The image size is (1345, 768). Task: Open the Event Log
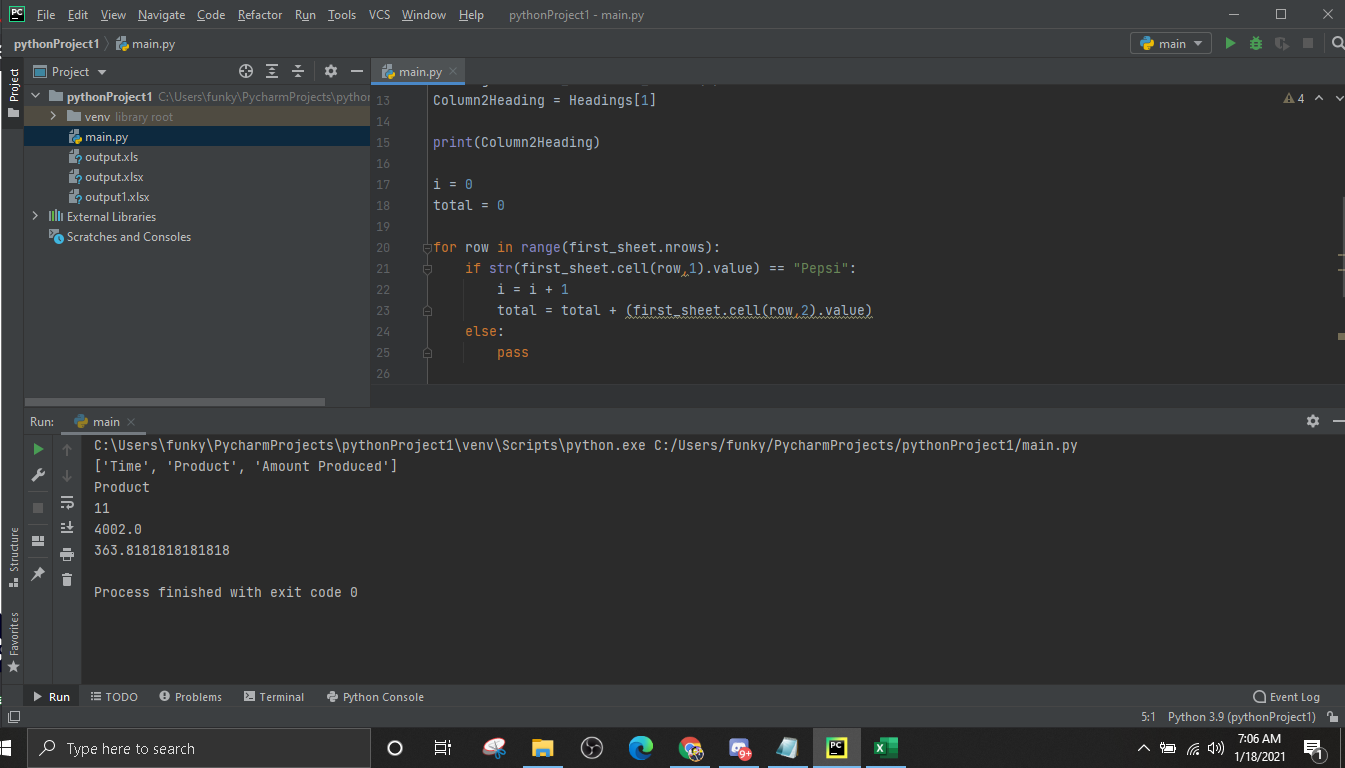[1286, 697]
